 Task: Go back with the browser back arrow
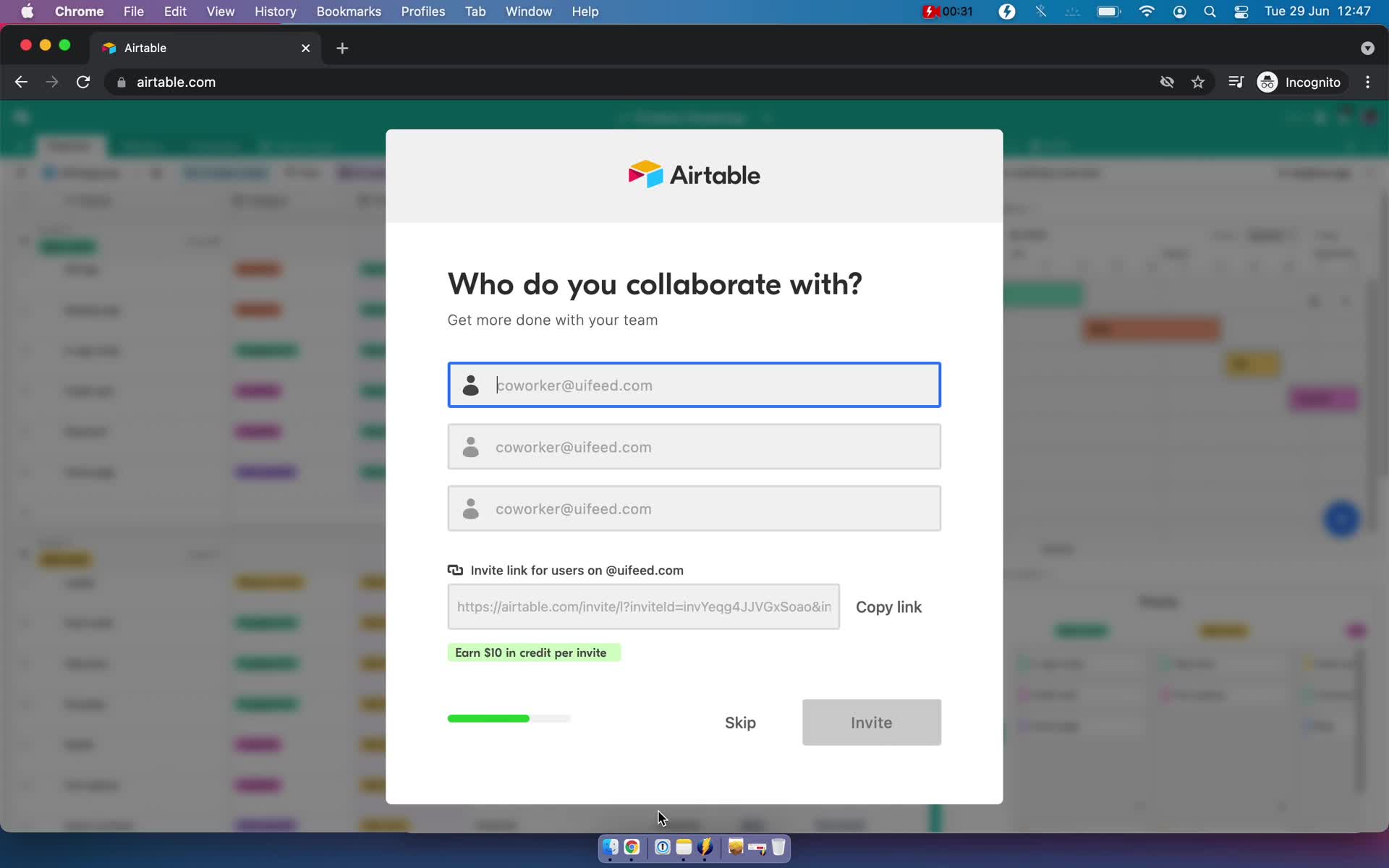pyautogui.click(x=21, y=82)
